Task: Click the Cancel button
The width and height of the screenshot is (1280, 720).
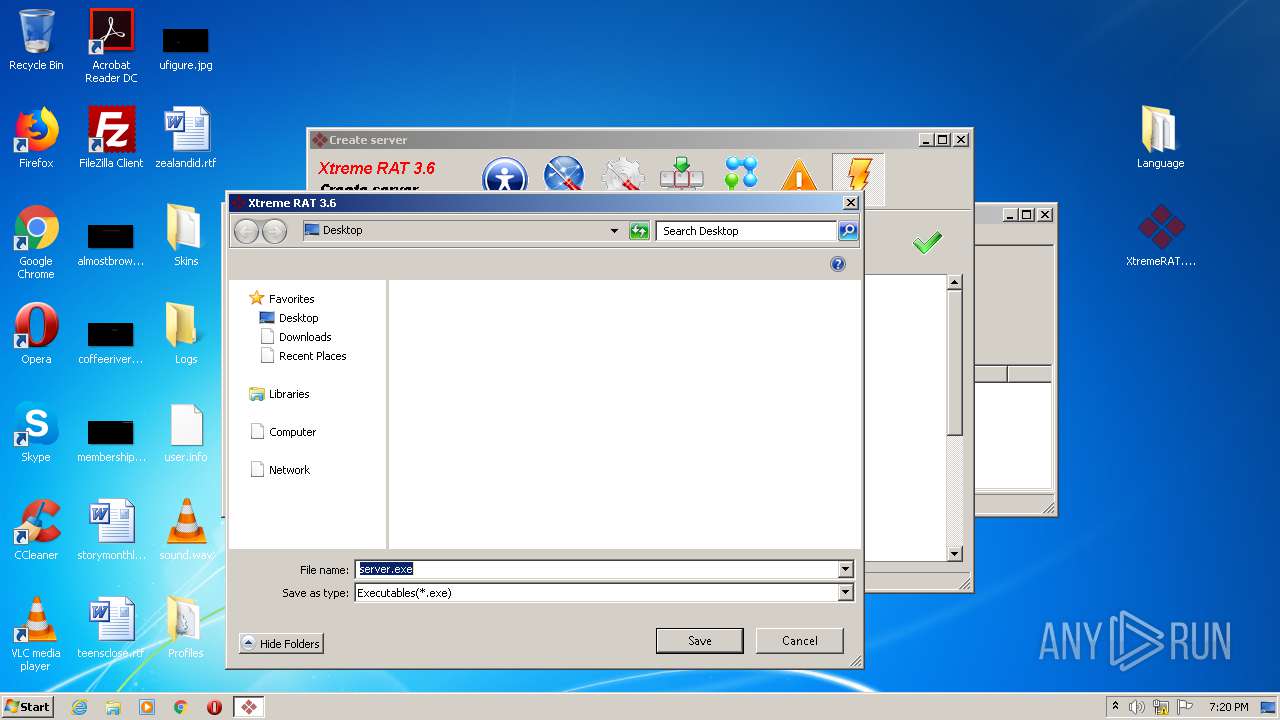Action: [x=800, y=641]
